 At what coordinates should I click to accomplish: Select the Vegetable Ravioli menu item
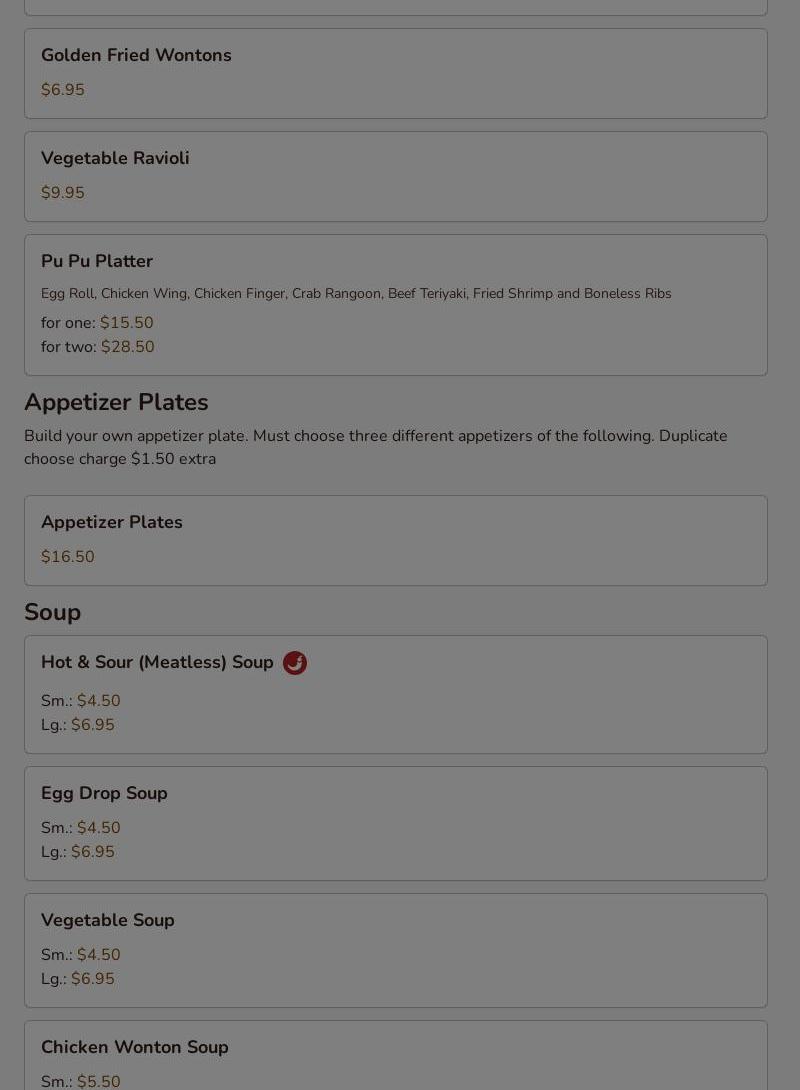click(x=115, y=158)
